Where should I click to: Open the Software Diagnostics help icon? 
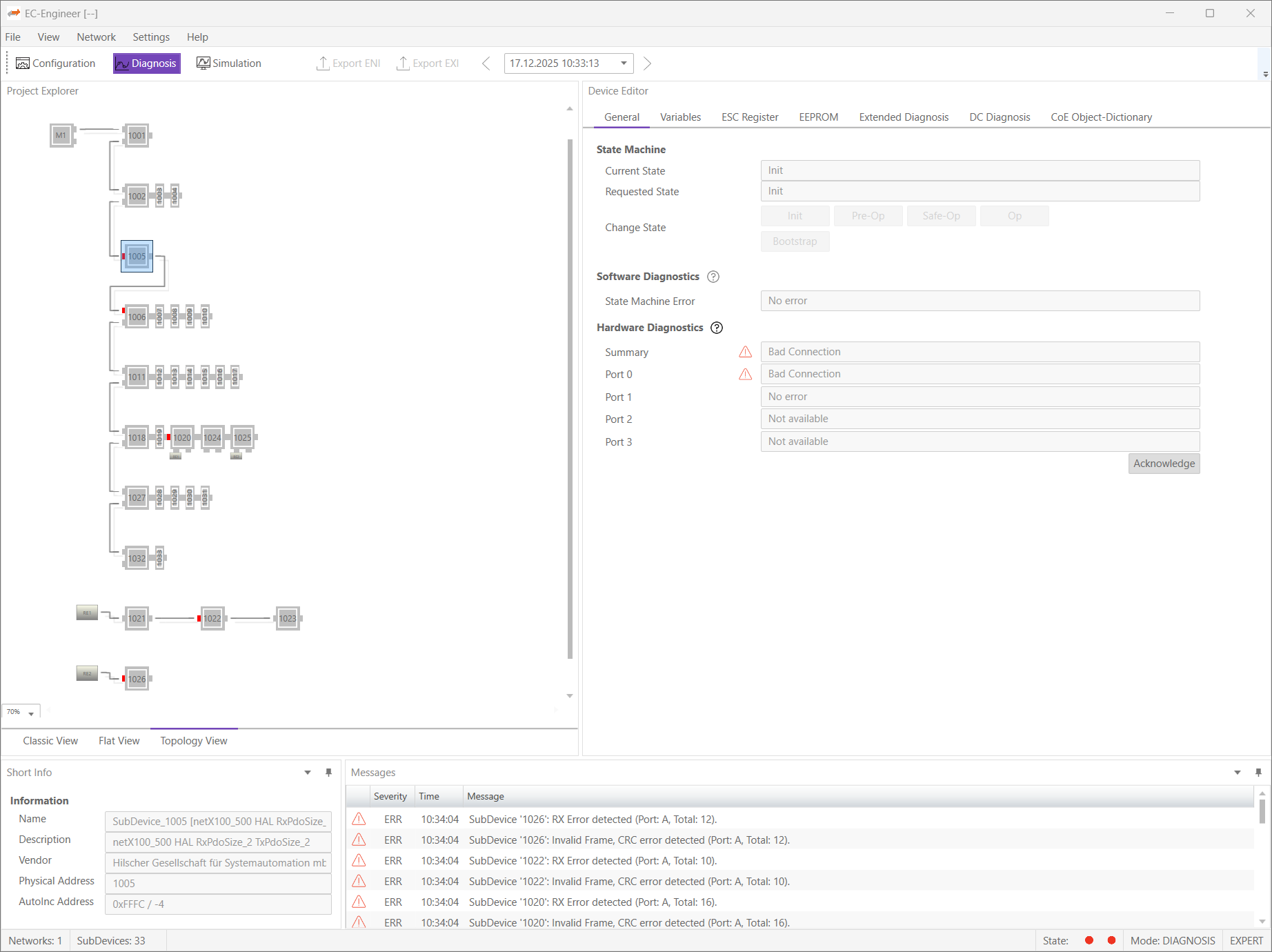713,277
